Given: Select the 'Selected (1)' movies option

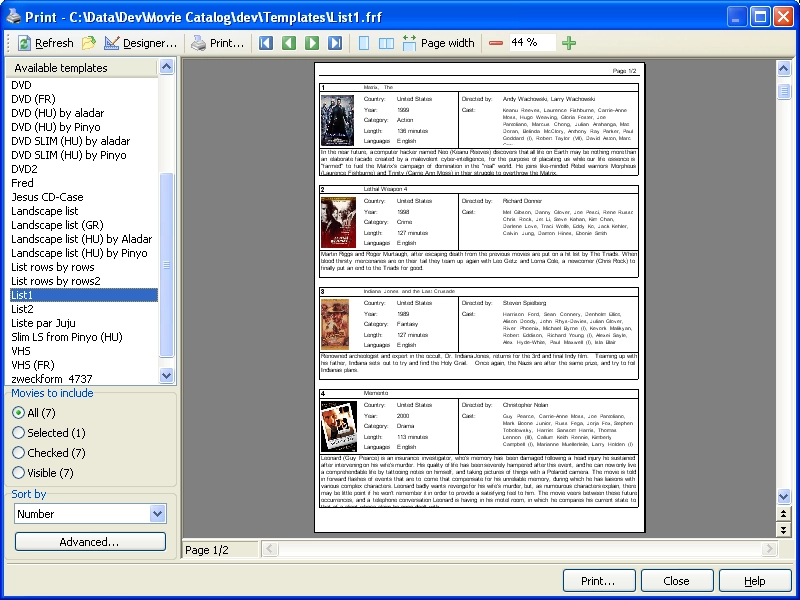Looking at the screenshot, I should click(19, 433).
